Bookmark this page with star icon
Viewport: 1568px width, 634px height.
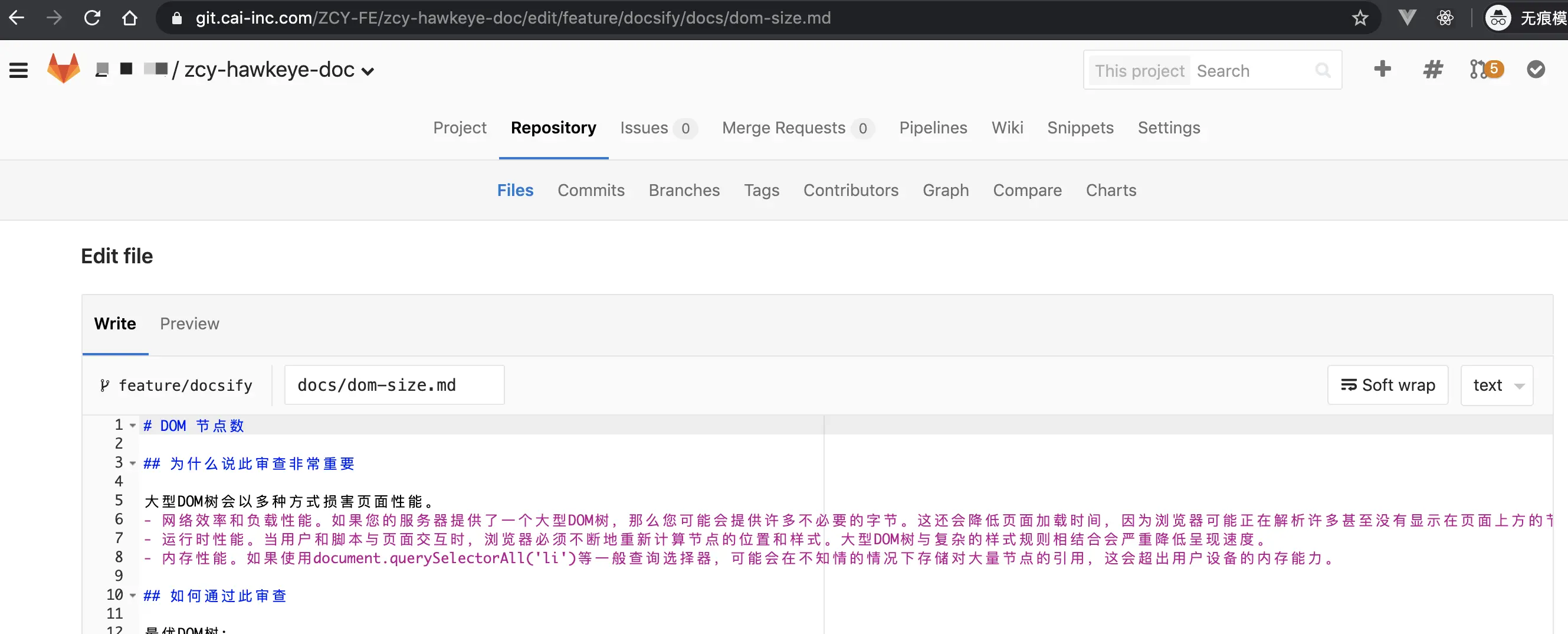1360,18
